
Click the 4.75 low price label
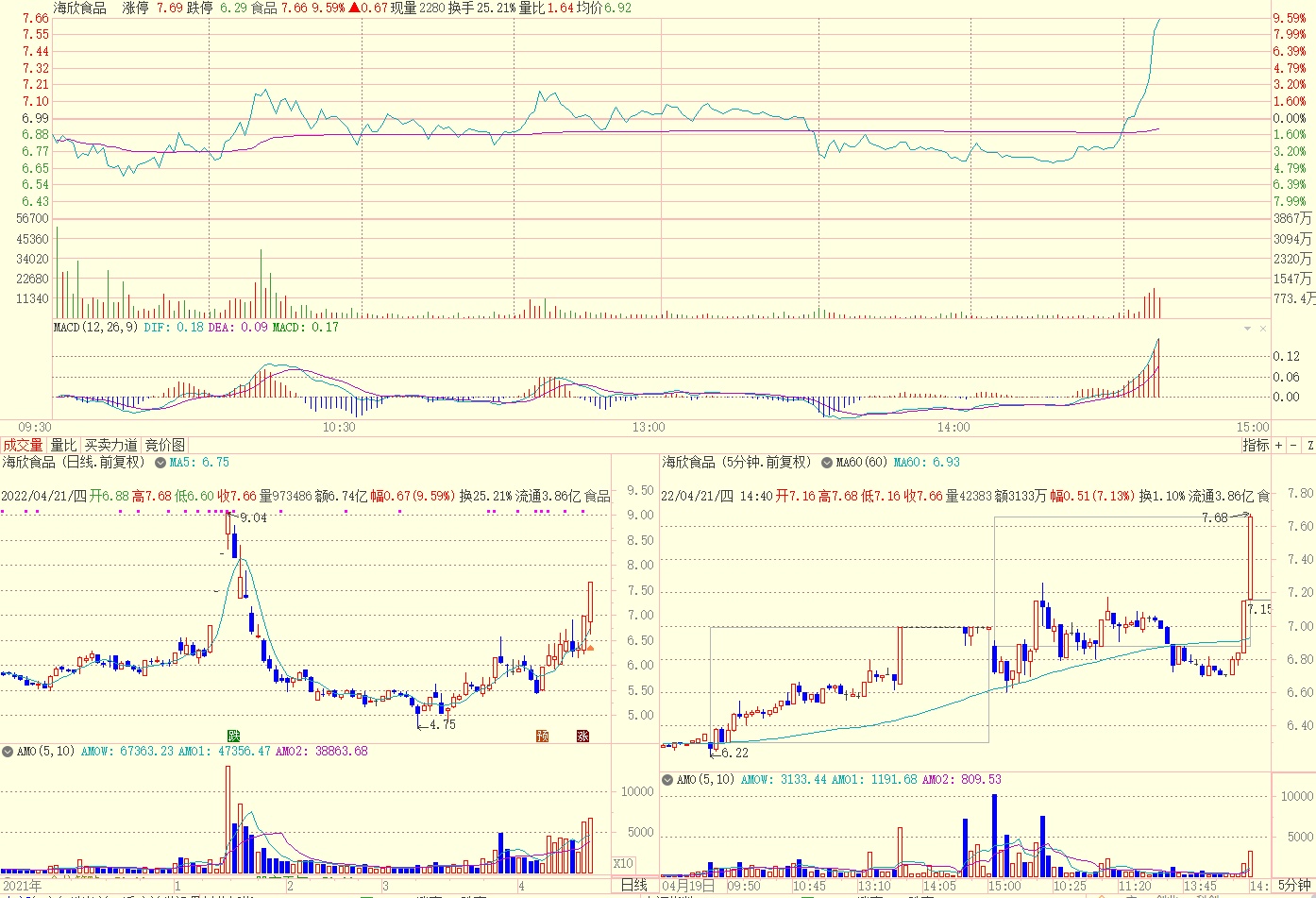coord(442,725)
